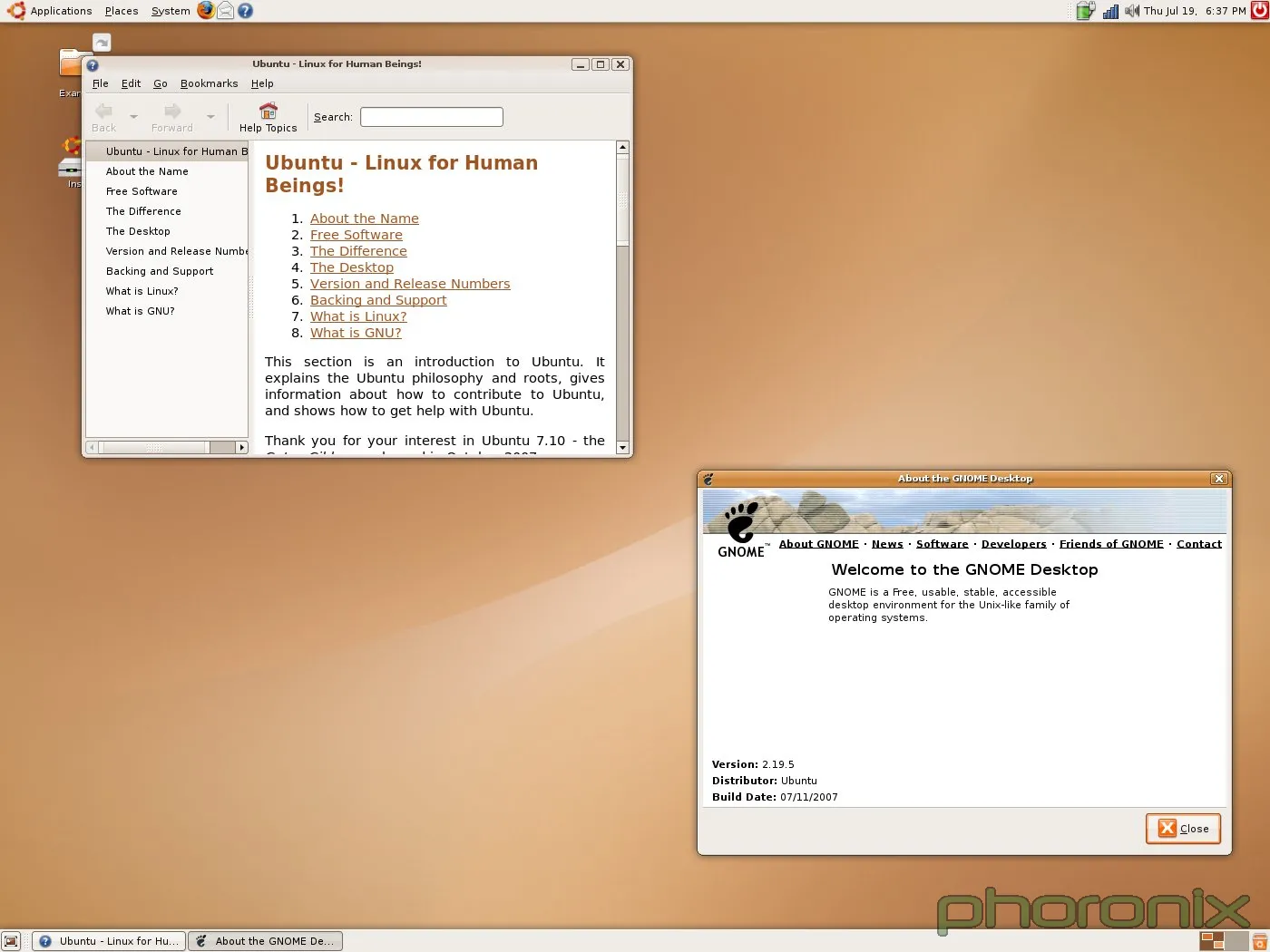1270x952 pixels.
Task: Follow the 'Free Software' content link
Action: click(x=356, y=235)
